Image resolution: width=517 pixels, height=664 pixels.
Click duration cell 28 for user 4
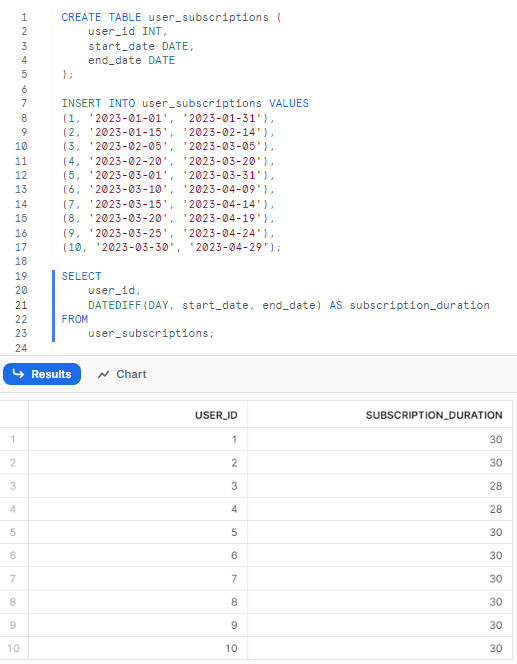380,509
